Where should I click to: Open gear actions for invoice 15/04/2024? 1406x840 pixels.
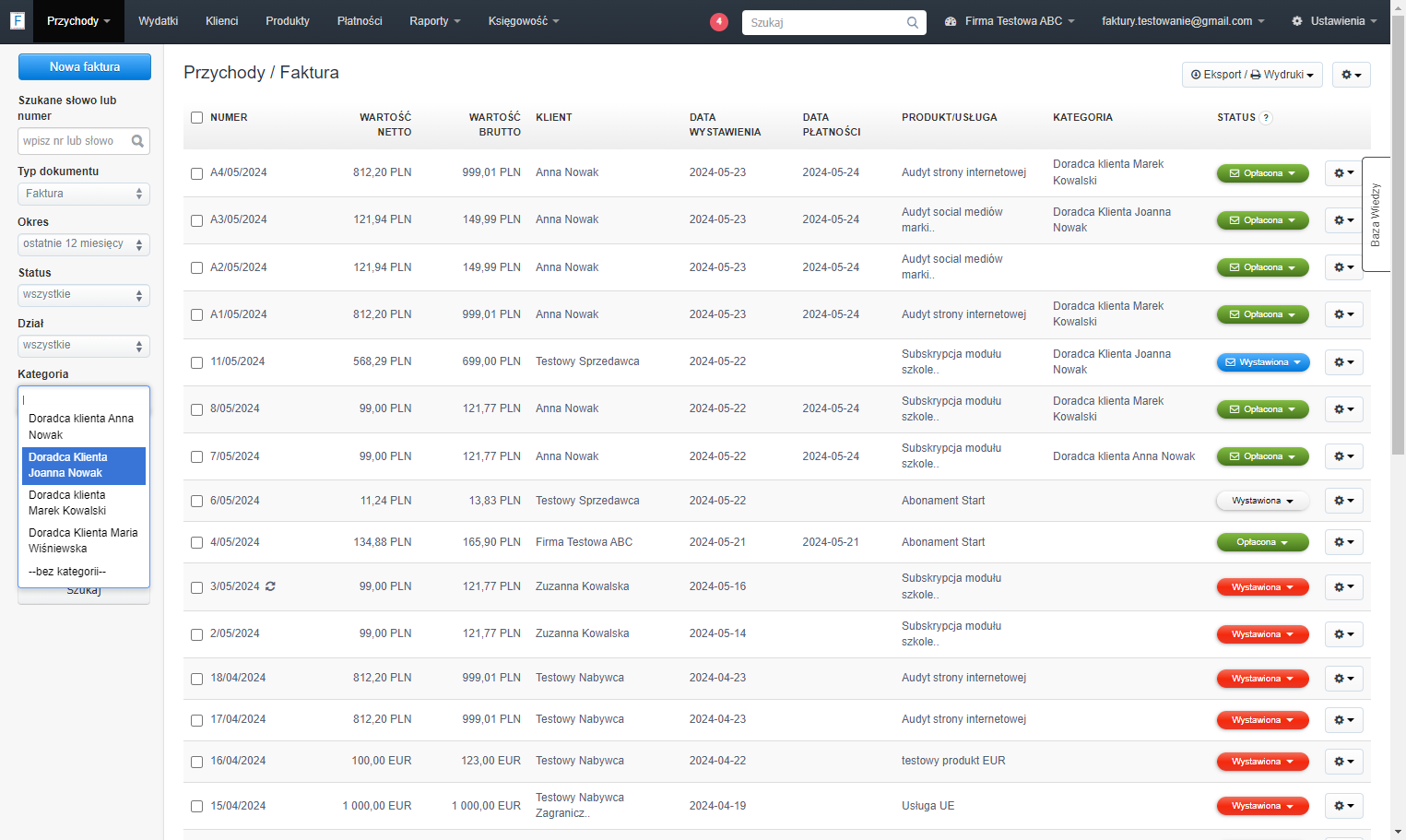(x=1343, y=806)
